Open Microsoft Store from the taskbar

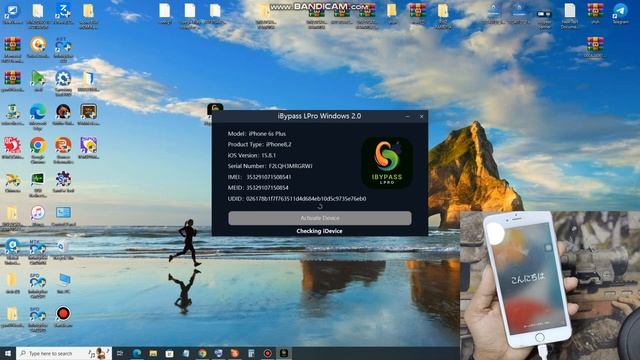tap(169, 353)
